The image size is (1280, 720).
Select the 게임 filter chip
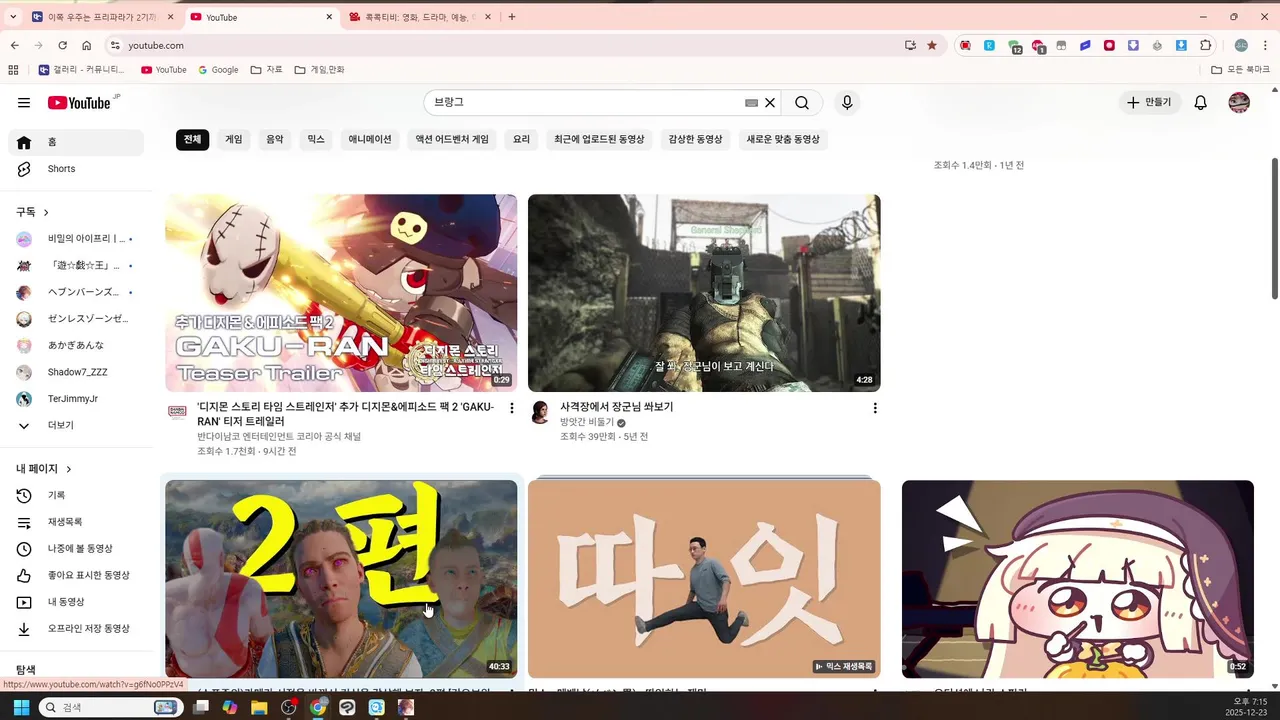point(234,140)
